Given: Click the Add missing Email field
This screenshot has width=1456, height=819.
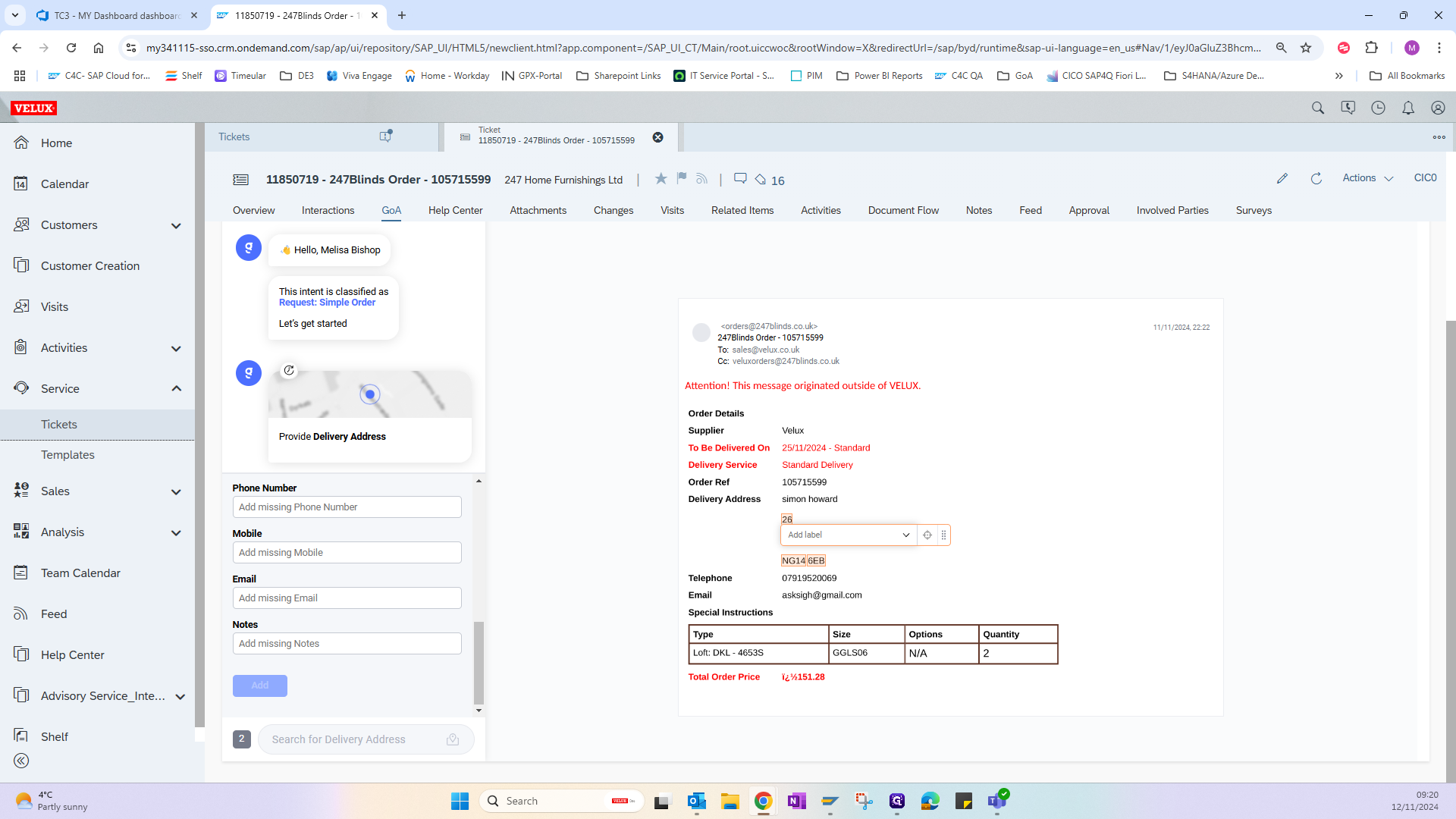Looking at the screenshot, I should (347, 598).
